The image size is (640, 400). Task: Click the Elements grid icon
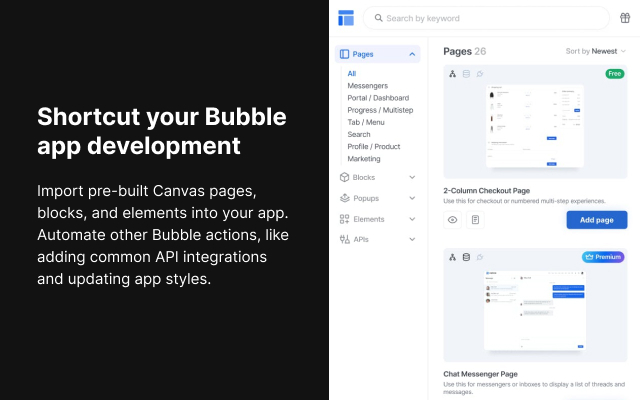344,219
